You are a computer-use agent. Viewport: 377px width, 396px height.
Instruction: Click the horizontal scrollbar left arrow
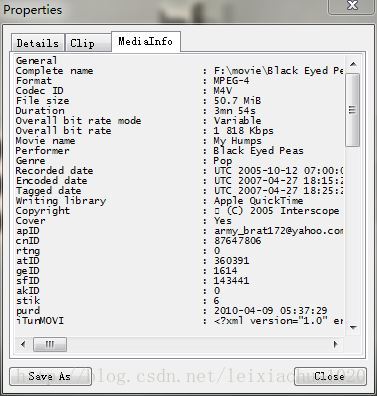pos(23,344)
